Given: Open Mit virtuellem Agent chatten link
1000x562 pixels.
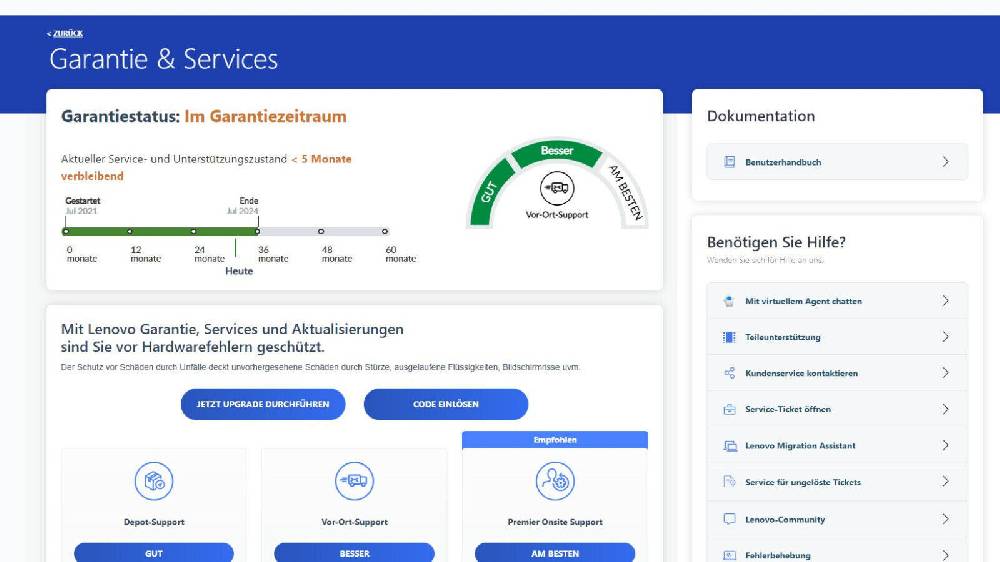Looking at the screenshot, I should tap(804, 301).
